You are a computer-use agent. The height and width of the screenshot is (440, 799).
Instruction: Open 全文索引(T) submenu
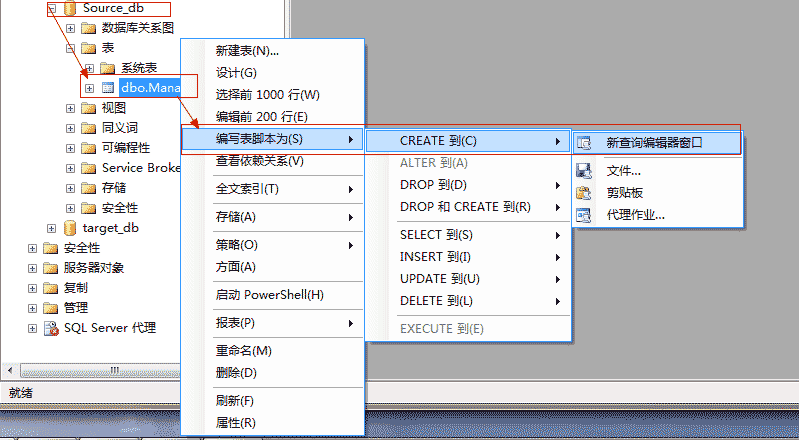tap(273, 189)
